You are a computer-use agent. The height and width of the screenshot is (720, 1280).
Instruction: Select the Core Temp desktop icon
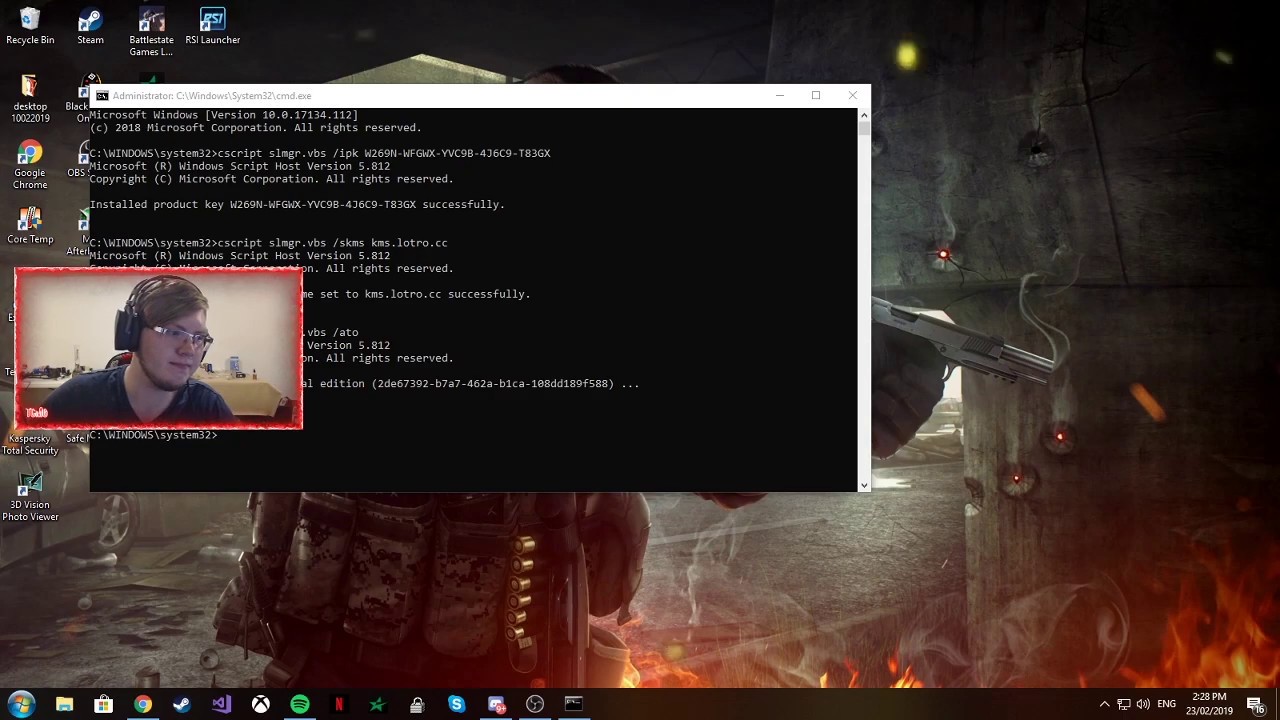(x=30, y=226)
